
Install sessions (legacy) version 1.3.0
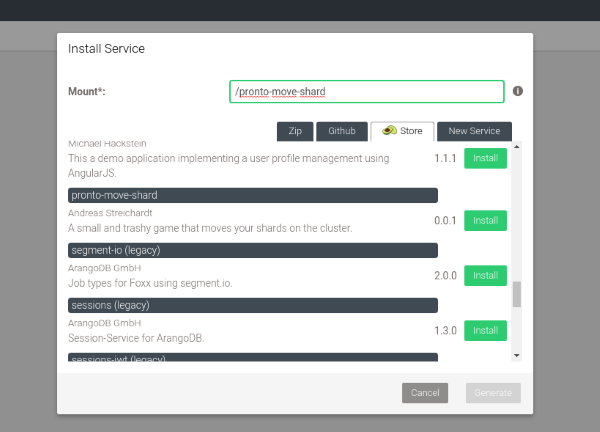click(x=485, y=330)
